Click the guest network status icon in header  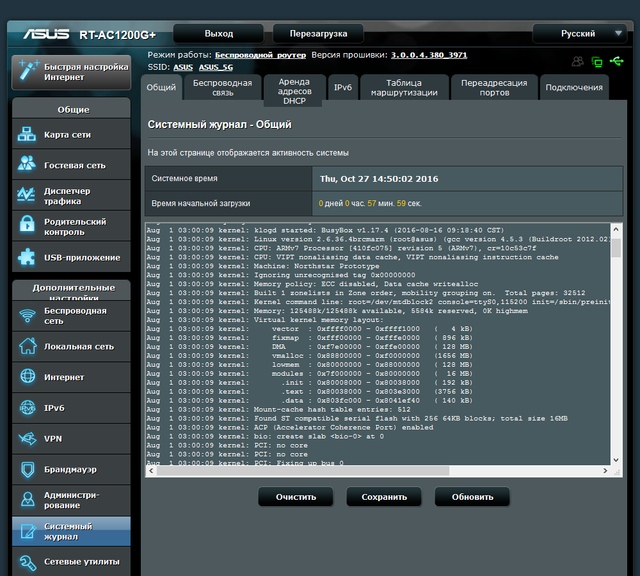tap(578, 61)
